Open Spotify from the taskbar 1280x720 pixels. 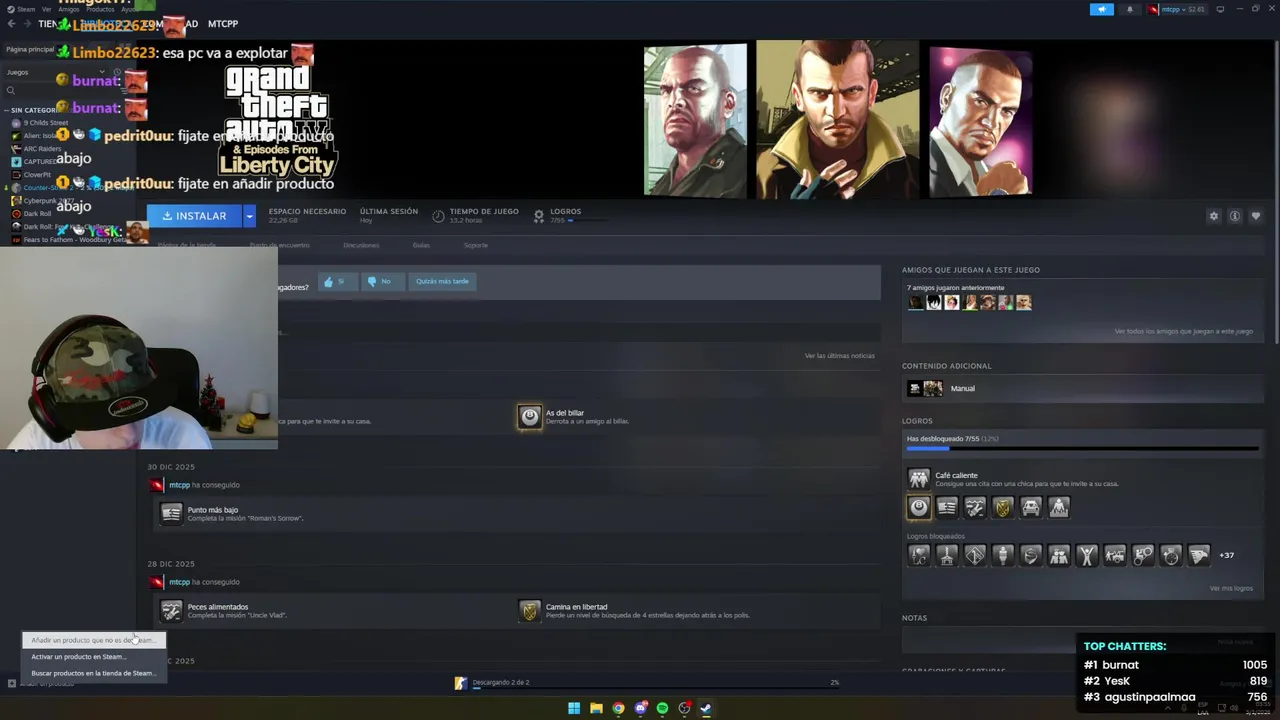(662, 708)
